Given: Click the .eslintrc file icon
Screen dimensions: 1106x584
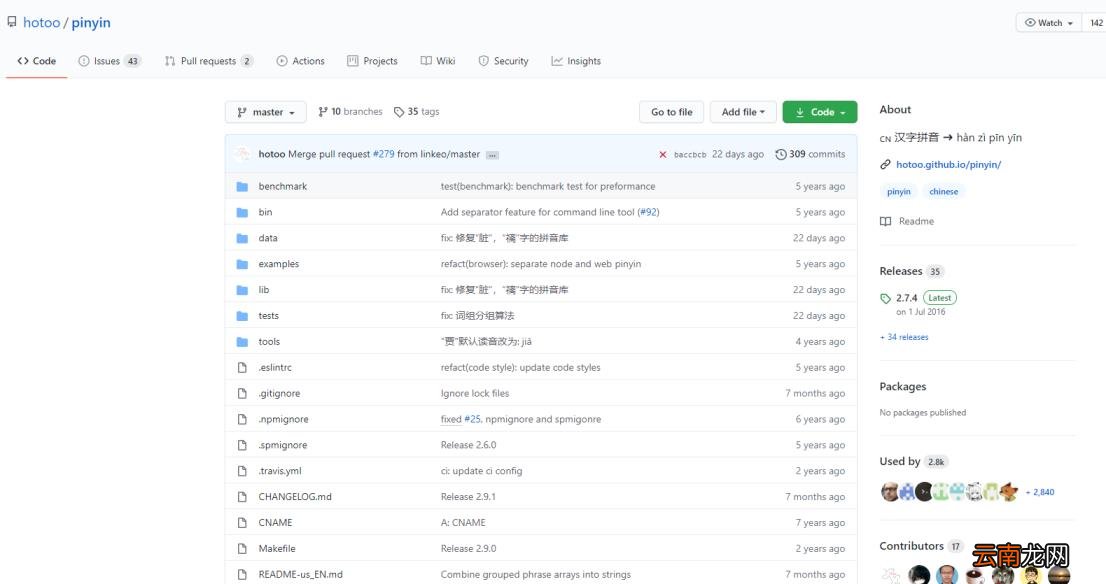Looking at the screenshot, I should tap(242, 367).
